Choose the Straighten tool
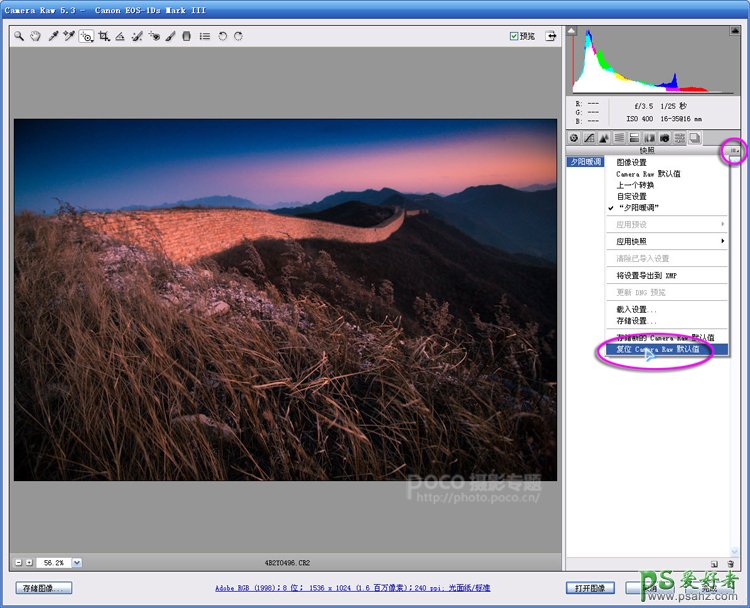The image size is (750, 608). (x=119, y=36)
